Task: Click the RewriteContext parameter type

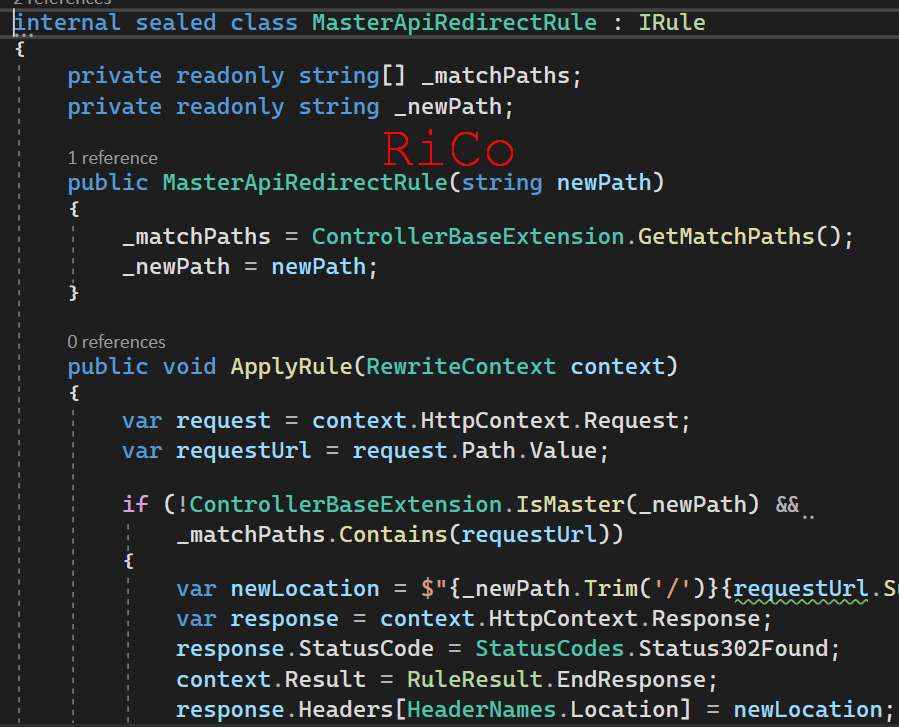Action: pyautogui.click(x=460, y=366)
